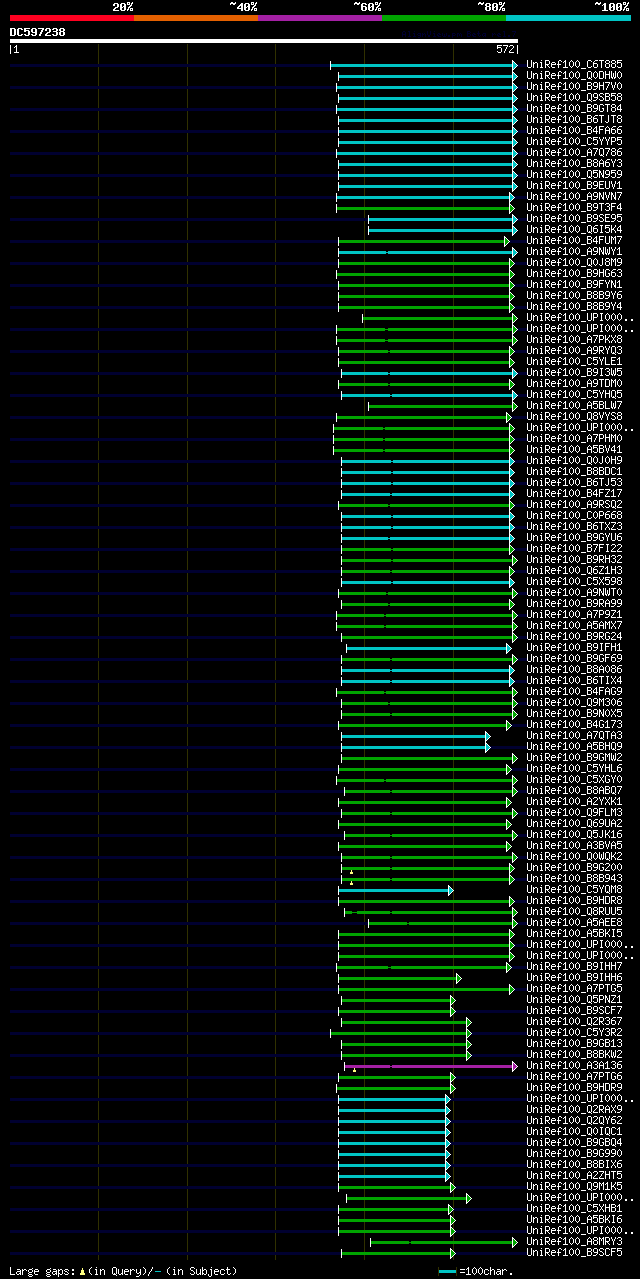The image size is (640, 1279).
Task: Select label UniRef100_Q9M306
Action: click(x=576, y=702)
